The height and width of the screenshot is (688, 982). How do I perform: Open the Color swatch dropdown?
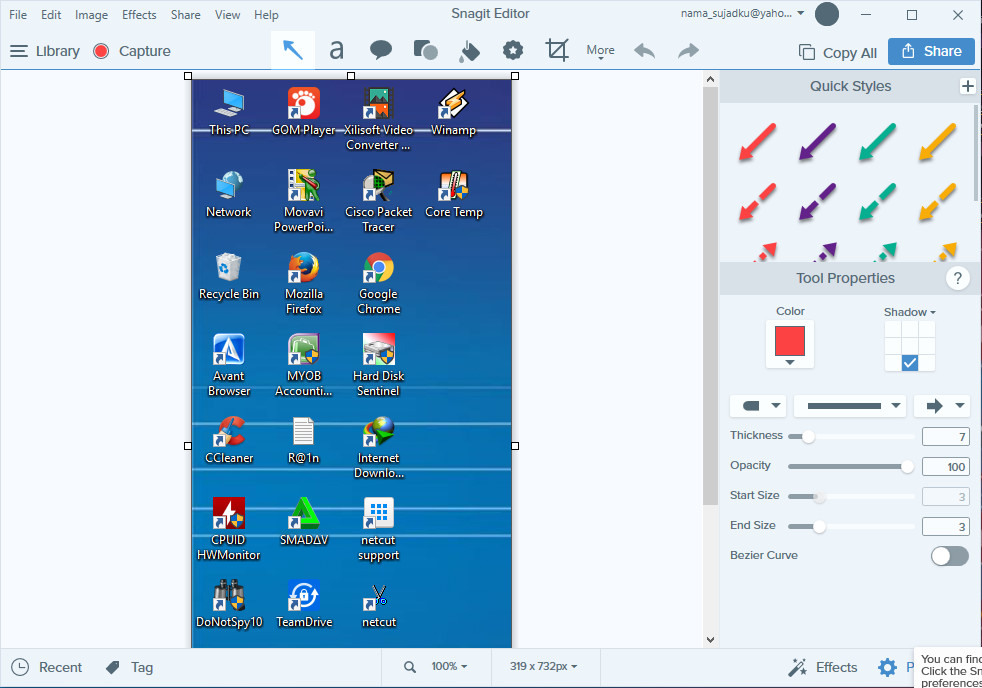pos(790,362)
